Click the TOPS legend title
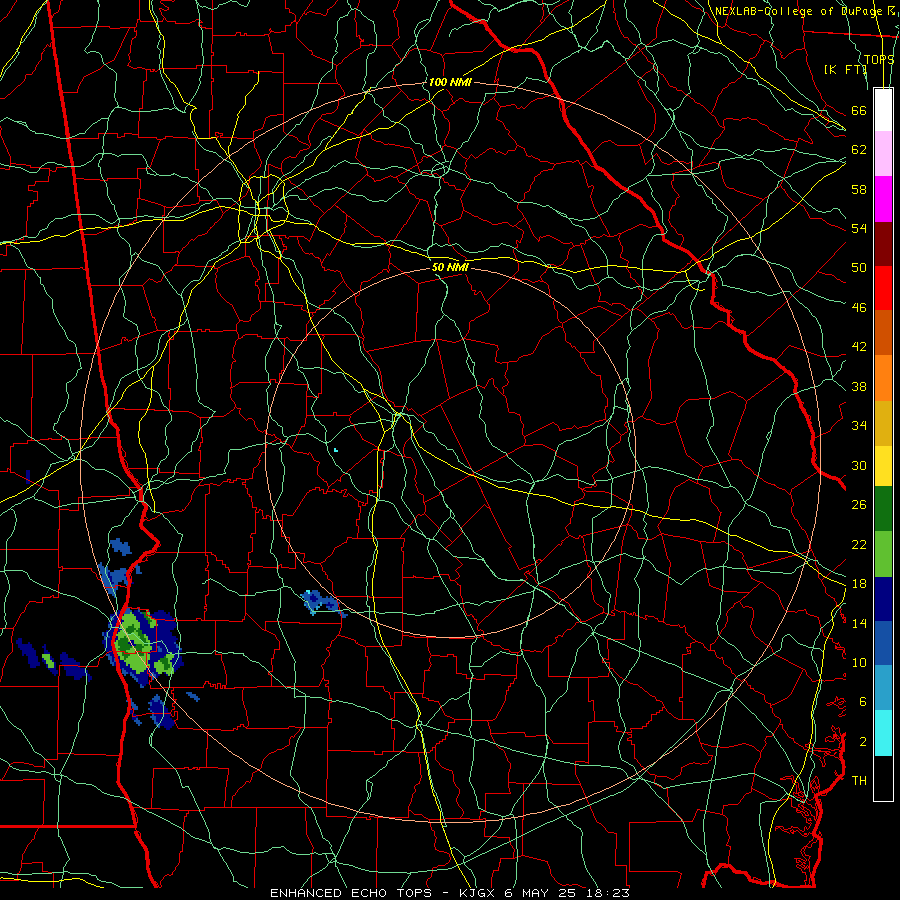 pos(879,59)
